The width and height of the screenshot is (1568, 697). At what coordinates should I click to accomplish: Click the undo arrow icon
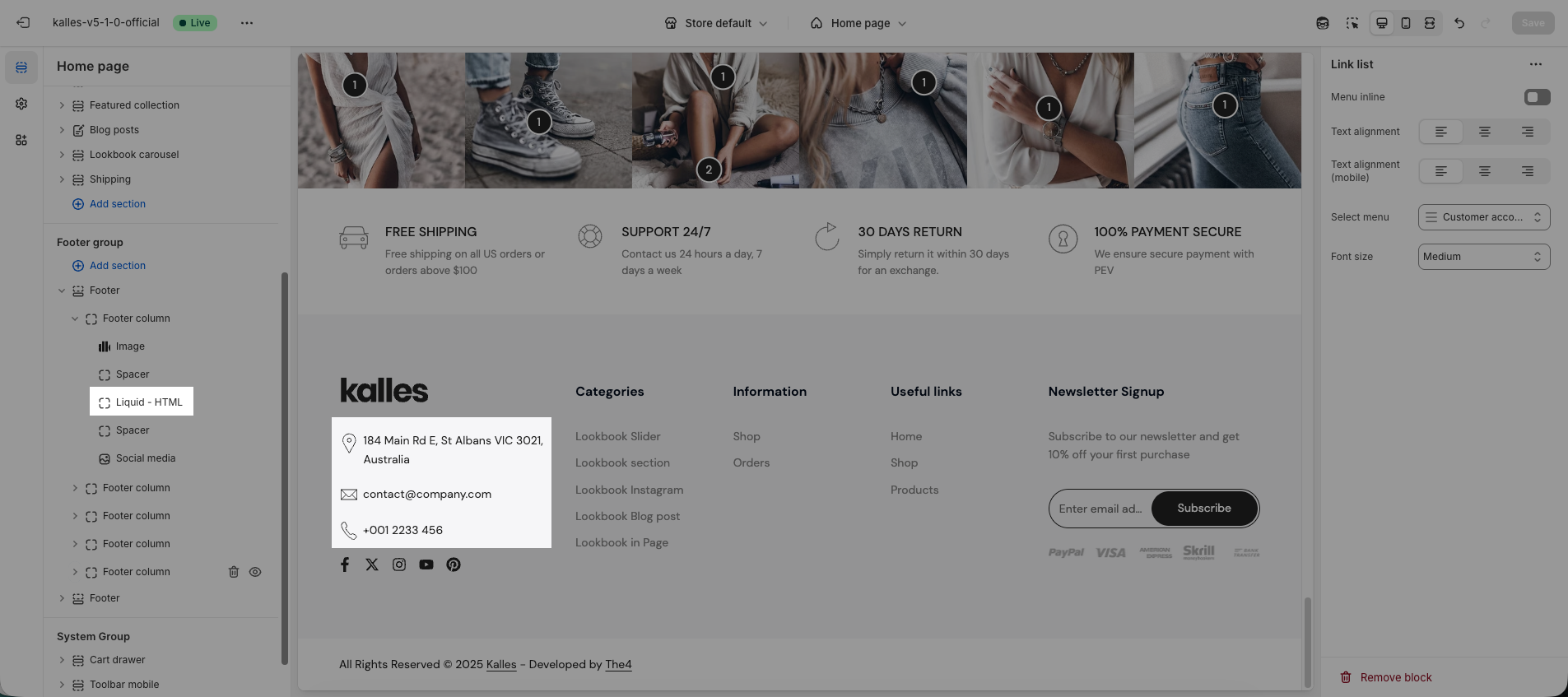tap(1459, 23)
